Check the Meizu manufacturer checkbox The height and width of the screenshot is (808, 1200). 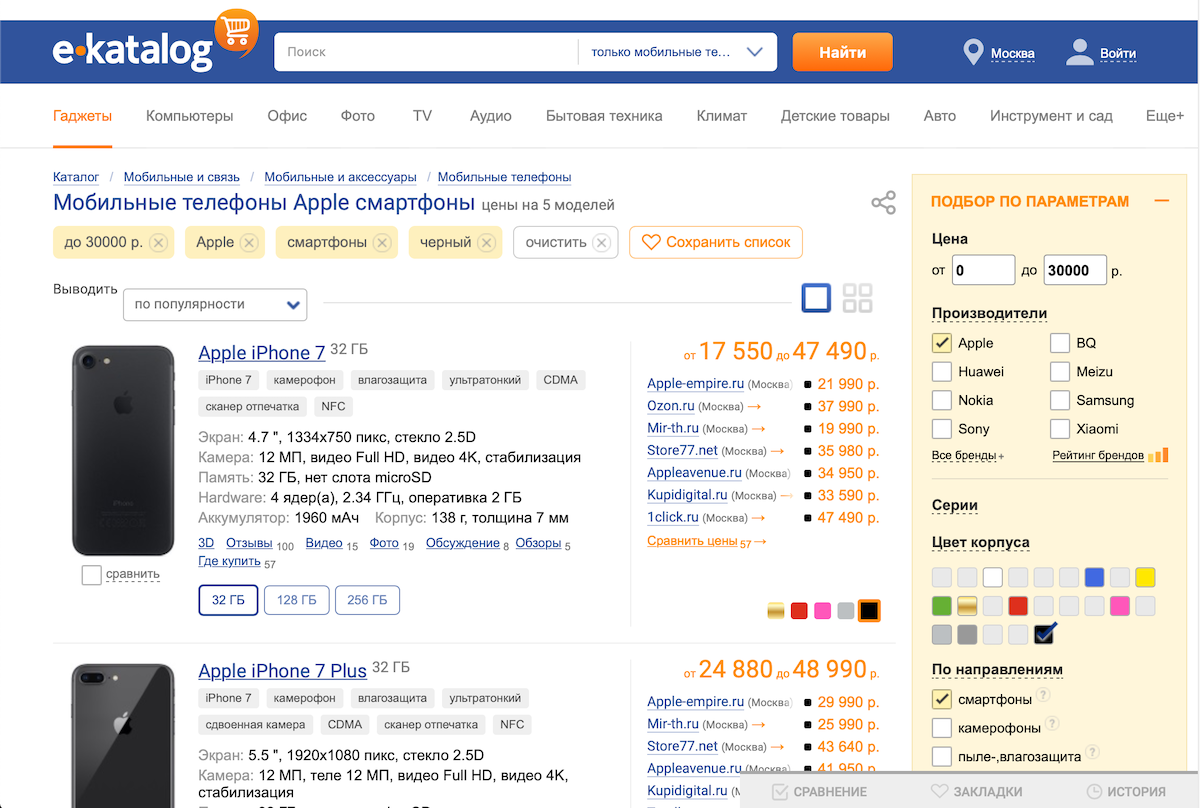tap(1060, 372)
